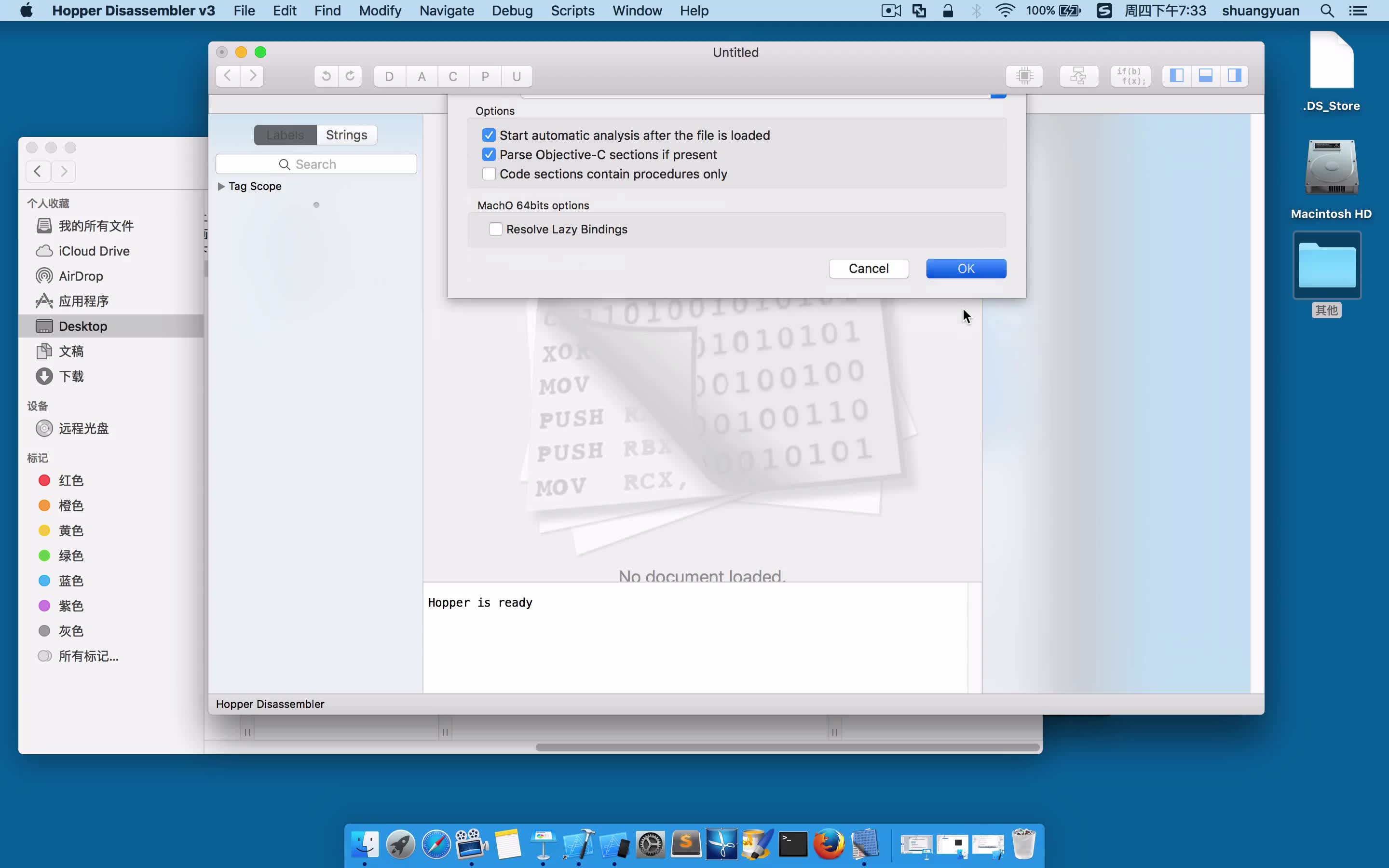Toggle Resolve Lazy Bindings option
This screenshot has width=1389, height=868.
496,229
